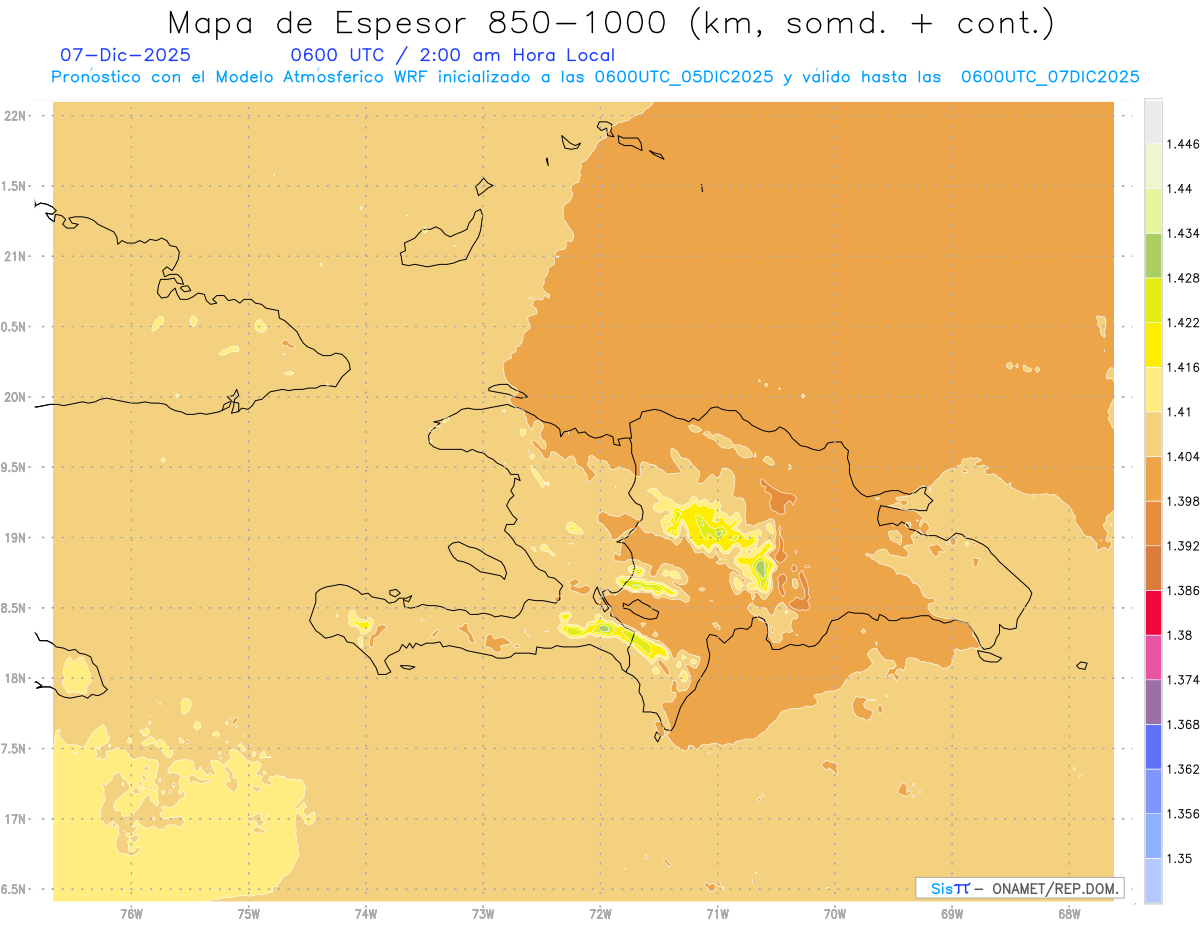Click the 17N latitude label
This screenshot has width=1200, height=927.
click(x=16, y=819)
